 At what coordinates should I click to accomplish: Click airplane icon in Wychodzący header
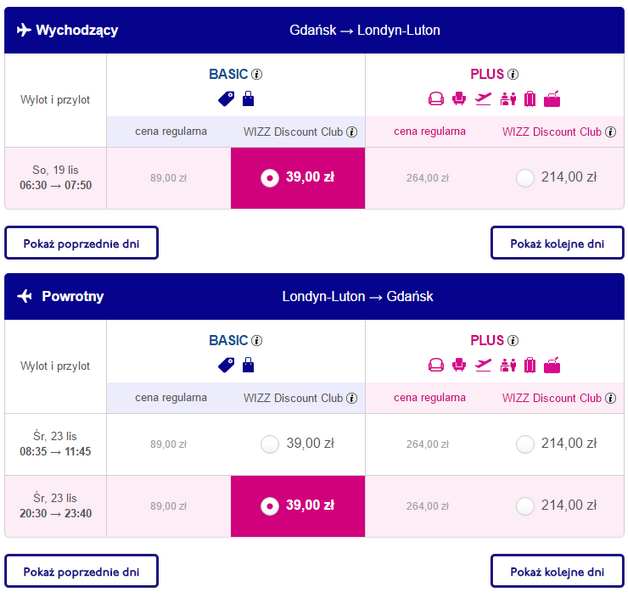point(24,30)
